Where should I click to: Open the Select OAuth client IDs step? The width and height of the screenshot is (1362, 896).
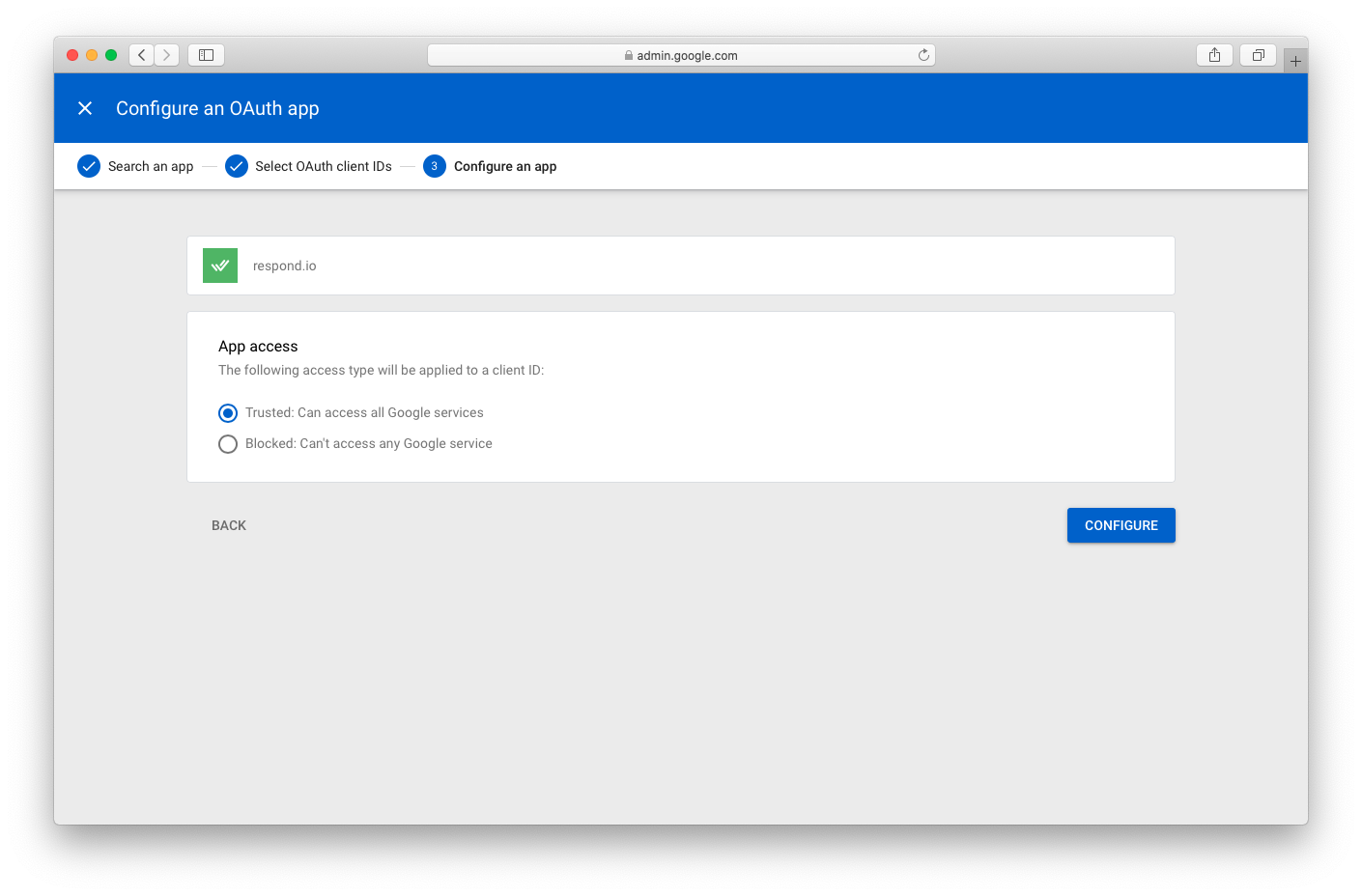[325, 166]
